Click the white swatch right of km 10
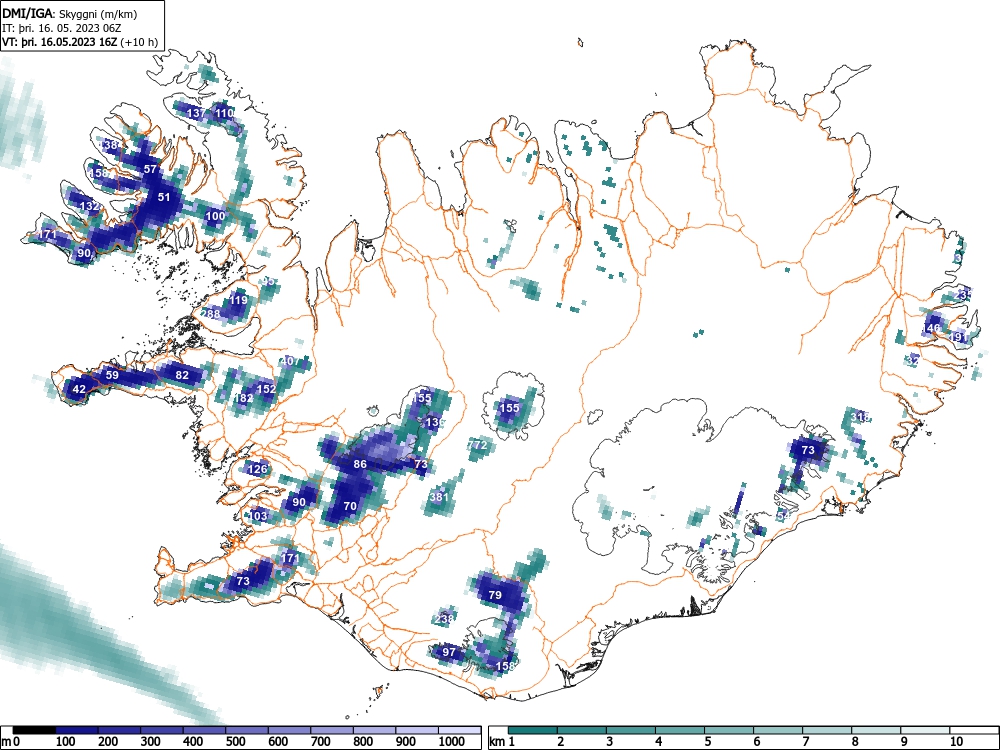The height and width of the screenshot is (750, 1000). tap(973, 729)
